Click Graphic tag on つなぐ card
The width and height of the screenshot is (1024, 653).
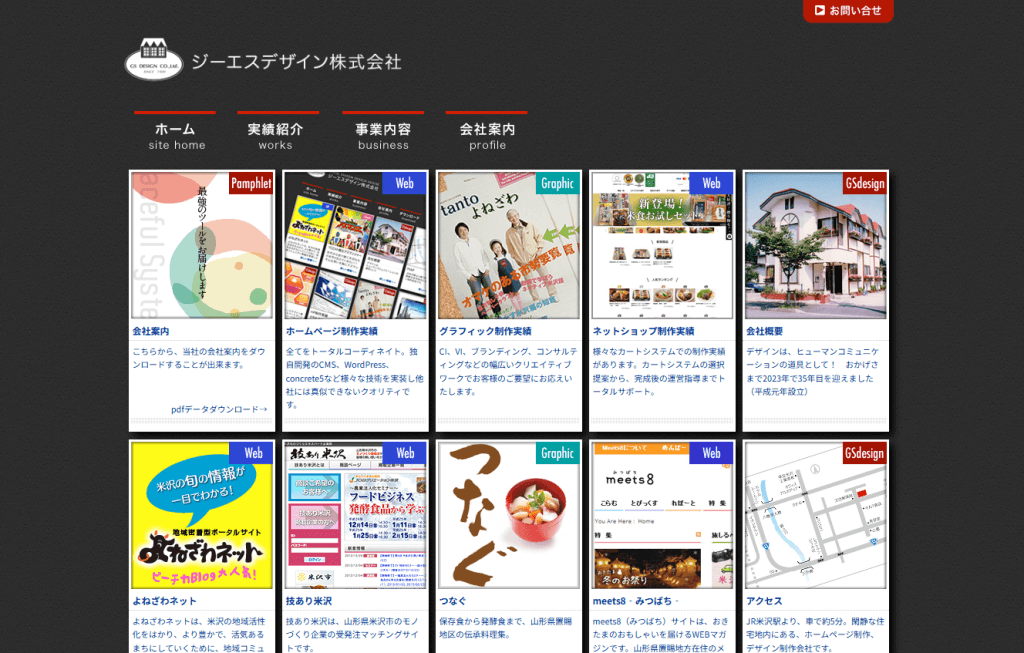pyautogui.click(x=557, y=453)
